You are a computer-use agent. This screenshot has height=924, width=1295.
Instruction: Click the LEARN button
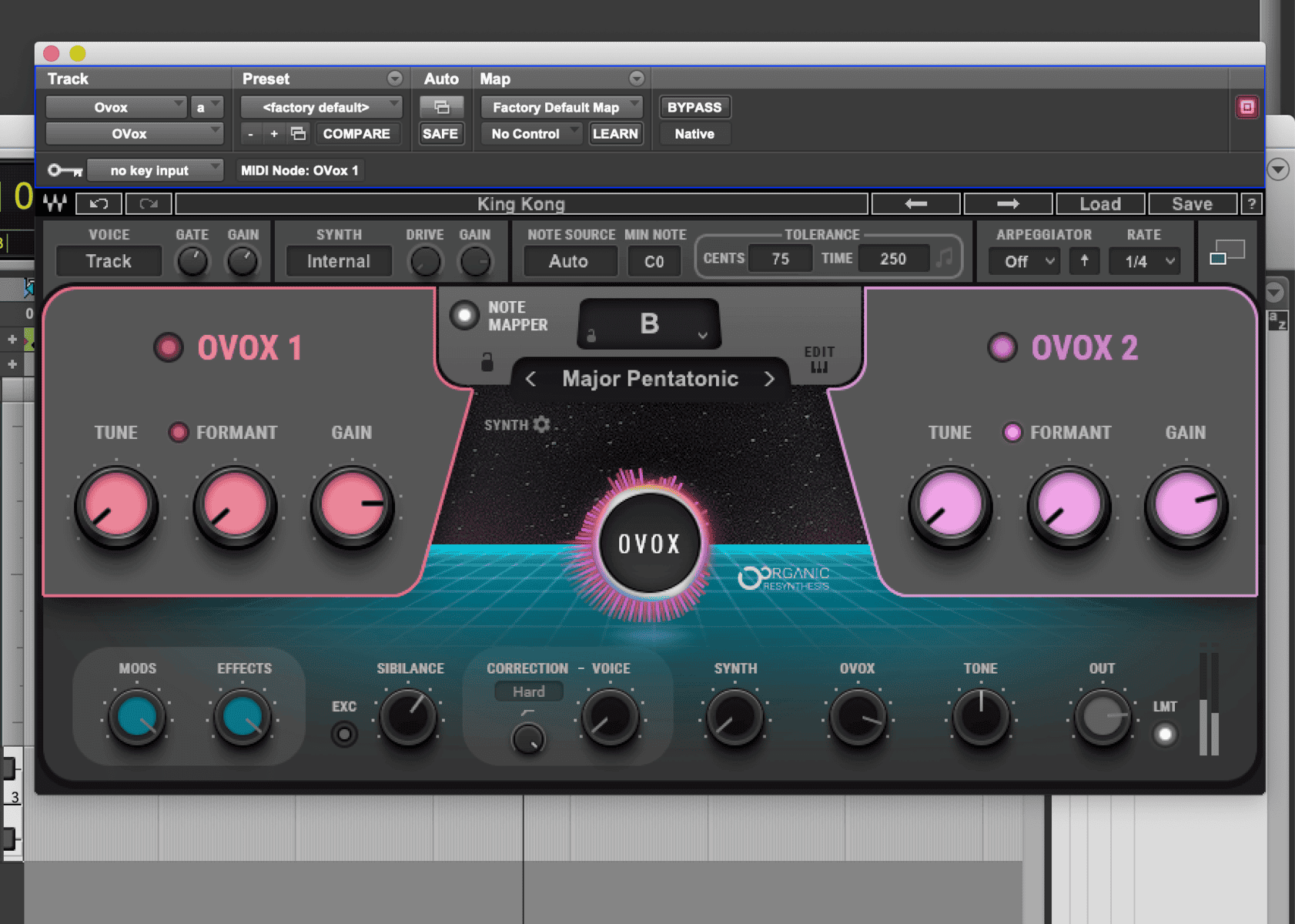tap(615, 133)
